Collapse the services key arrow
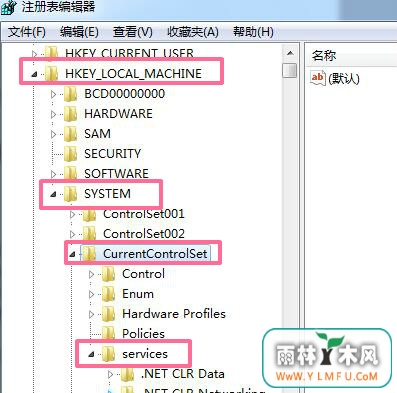 91,354
